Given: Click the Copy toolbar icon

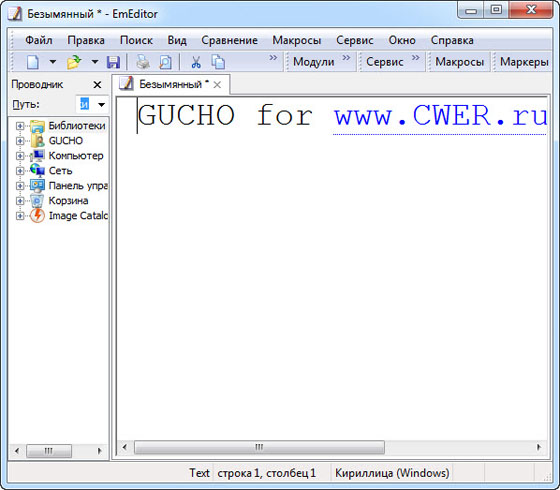Looking at the screenshot, I should pyautogui.click(x=218, y=62).
